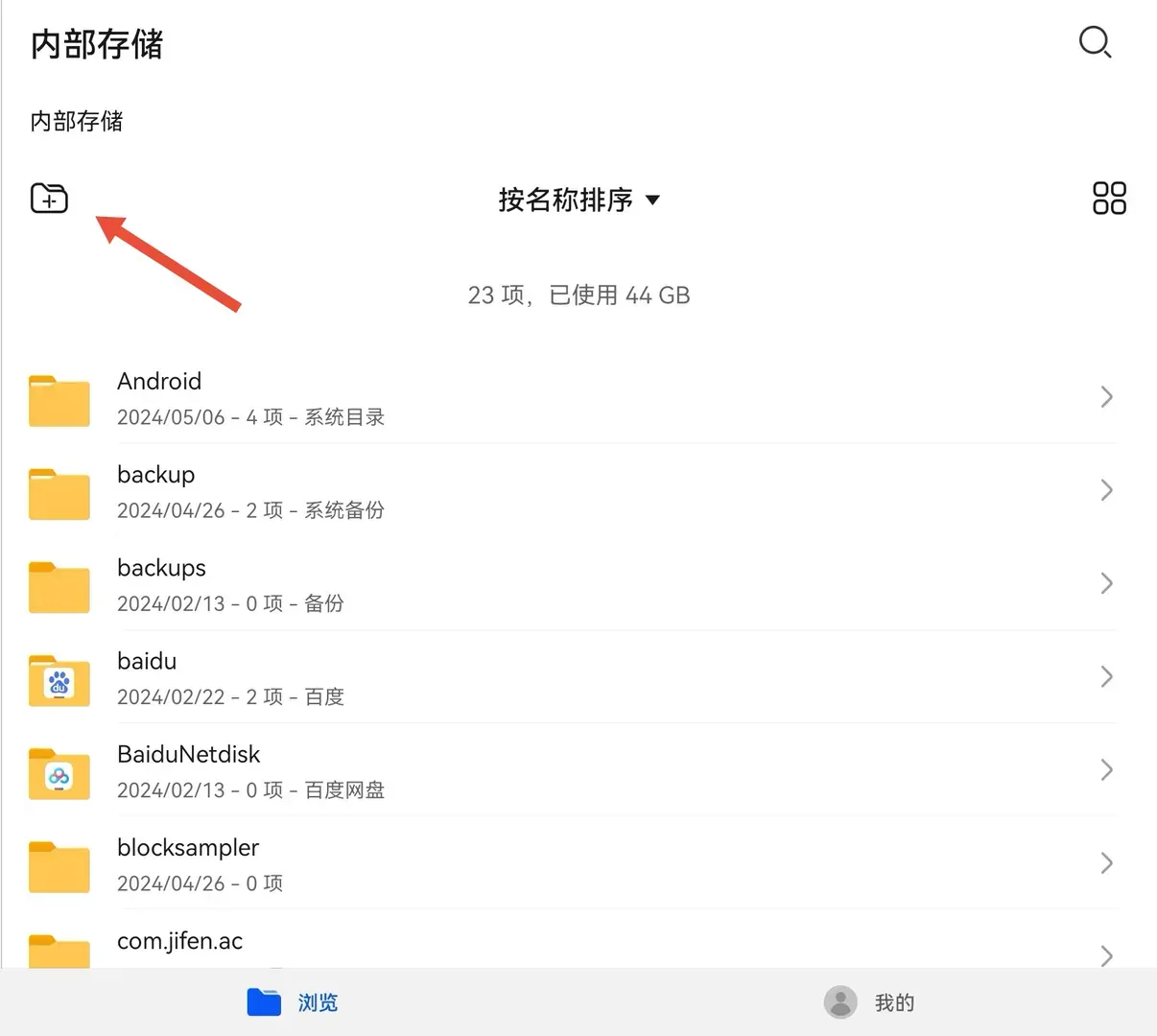Click the Android folder icon
Image resolution: width=1157 pixels, height=1036 pixels.
(59, 399)
